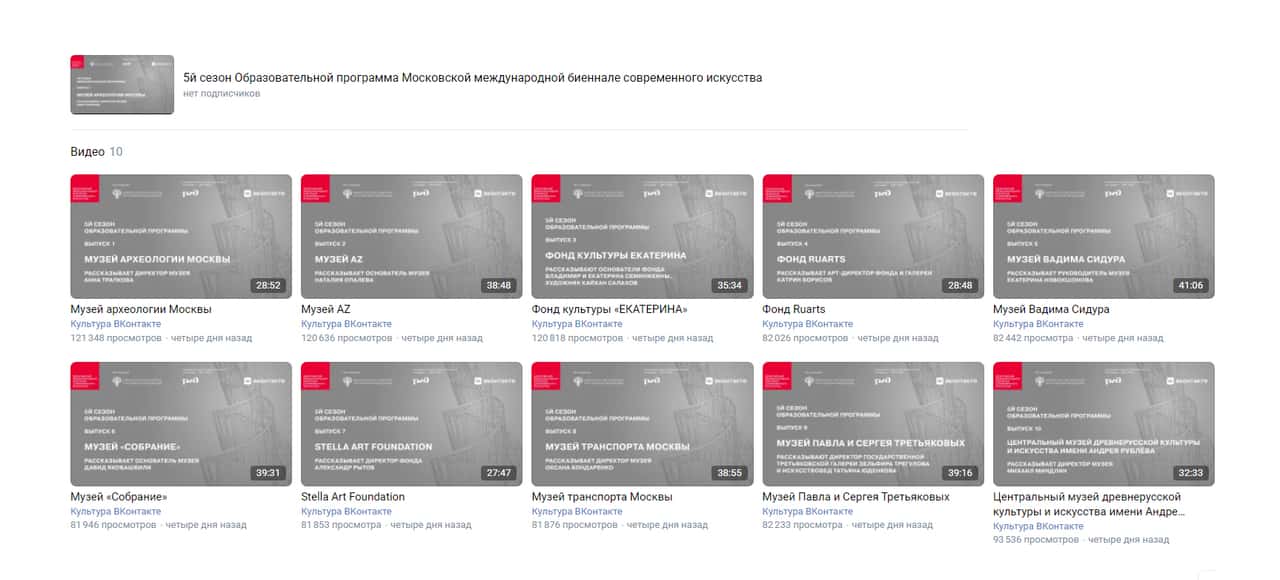Screen dimensions: 1280x580
Task: Click the Stella Art Foundation title link
Action: point(353,497)
